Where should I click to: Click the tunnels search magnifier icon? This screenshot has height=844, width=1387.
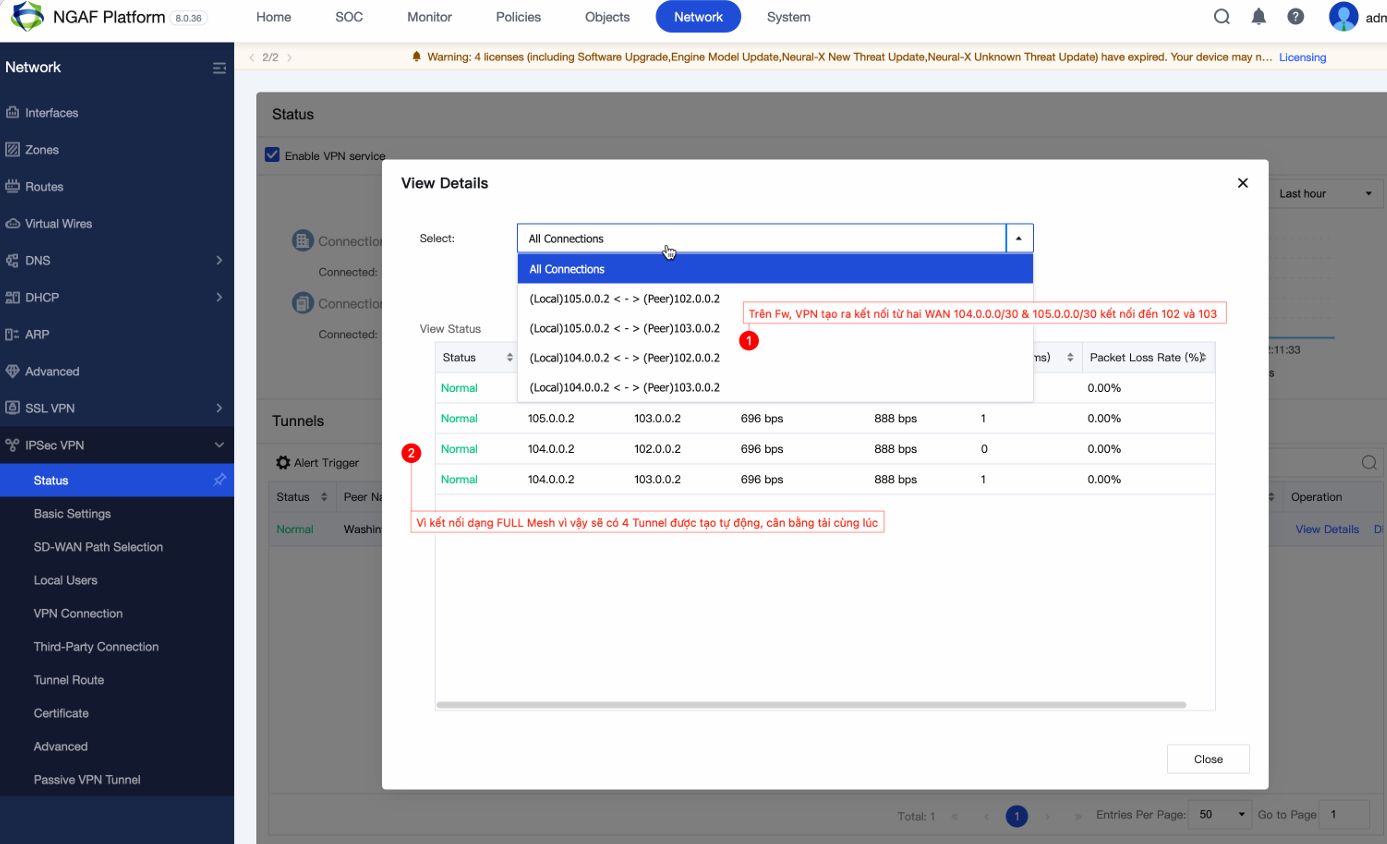(x=1369, y=463)
